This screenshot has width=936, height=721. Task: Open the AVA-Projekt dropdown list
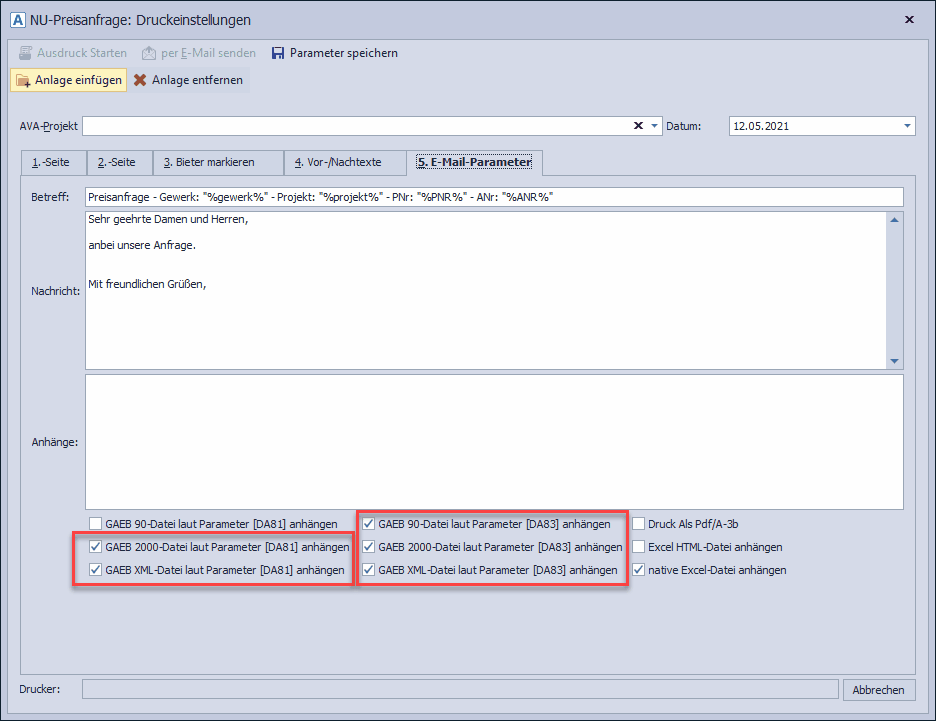655,126
